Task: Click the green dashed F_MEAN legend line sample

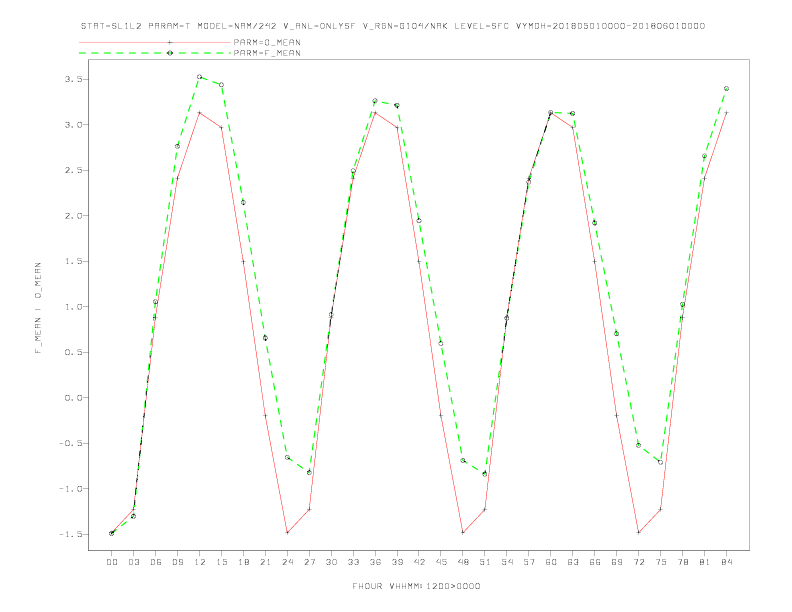Action: (x=155, y=53)
